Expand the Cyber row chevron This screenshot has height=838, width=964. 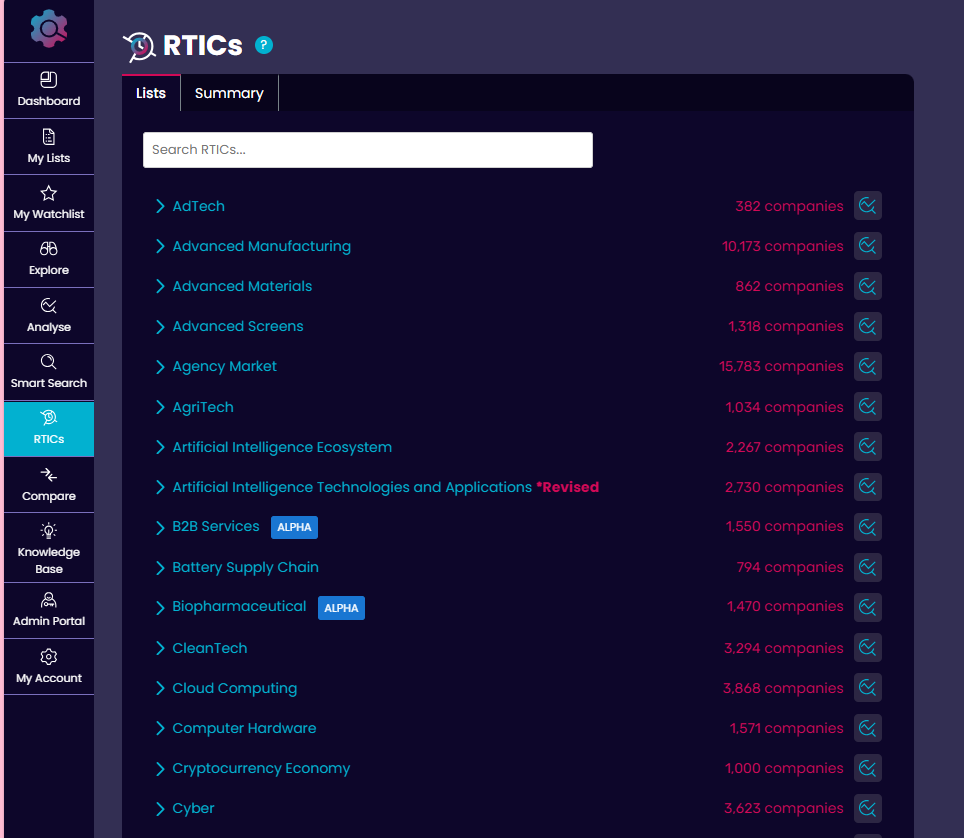click(x=160, y=808)
